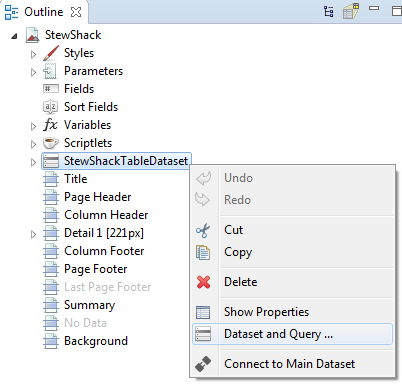Click the Detail 1 band icon
Screen dimensions: 402x385
[51, 233]
